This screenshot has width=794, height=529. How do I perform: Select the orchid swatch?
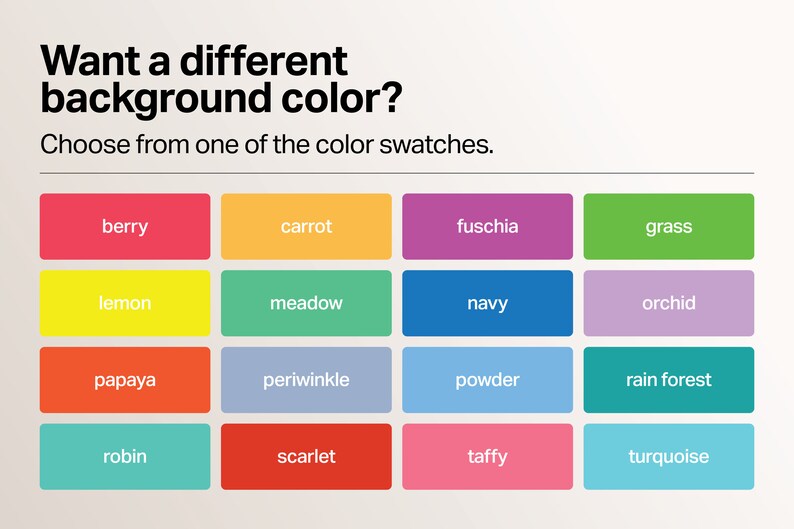click(668, 303)
